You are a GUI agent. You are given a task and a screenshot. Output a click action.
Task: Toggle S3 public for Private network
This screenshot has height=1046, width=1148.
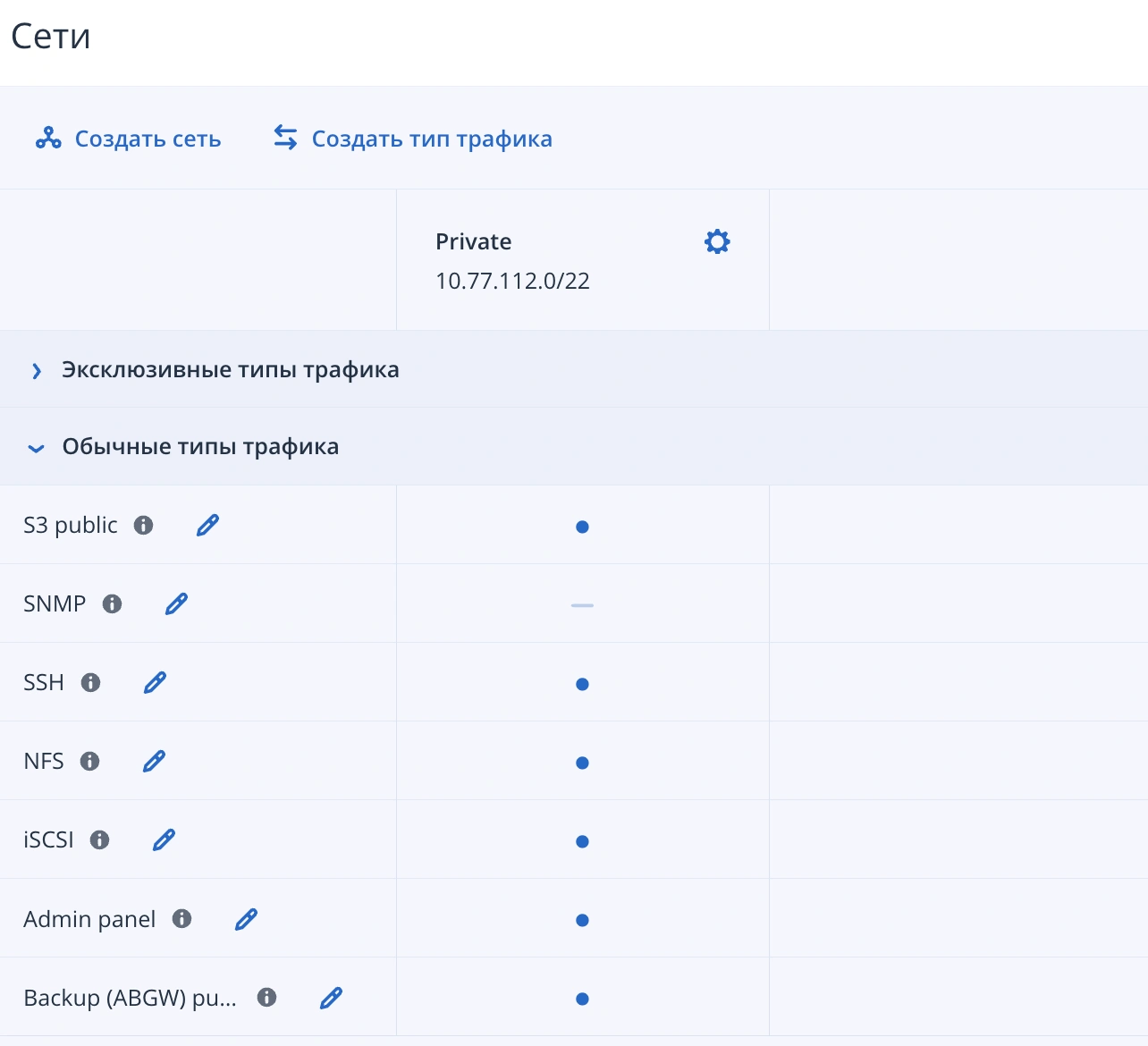click(582, 527)
